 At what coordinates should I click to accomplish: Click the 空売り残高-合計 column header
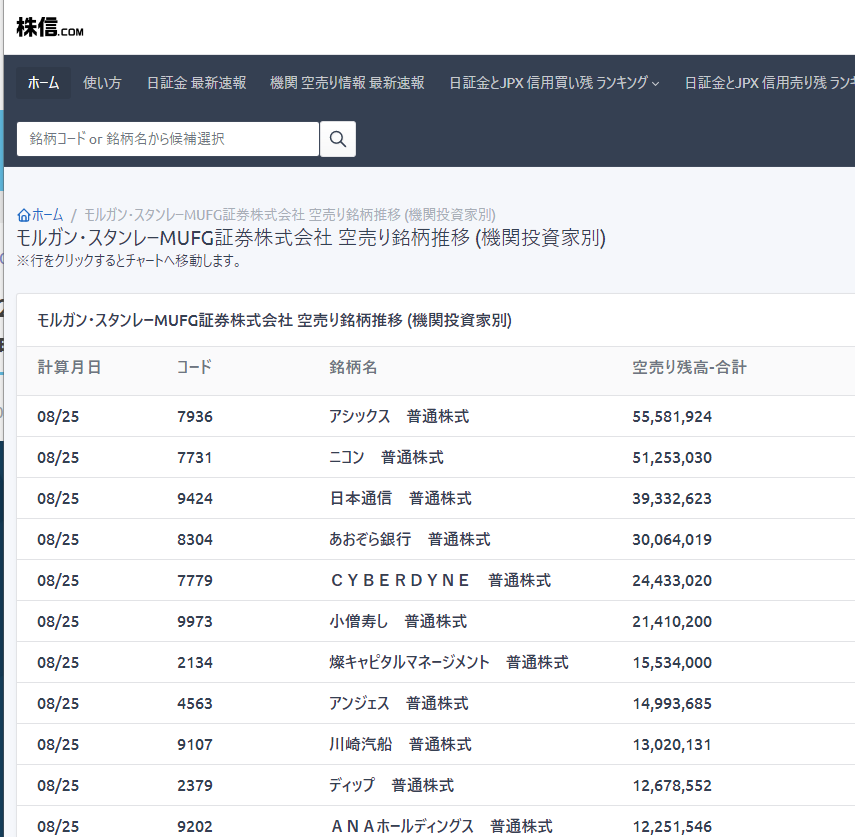click(689, 367)
